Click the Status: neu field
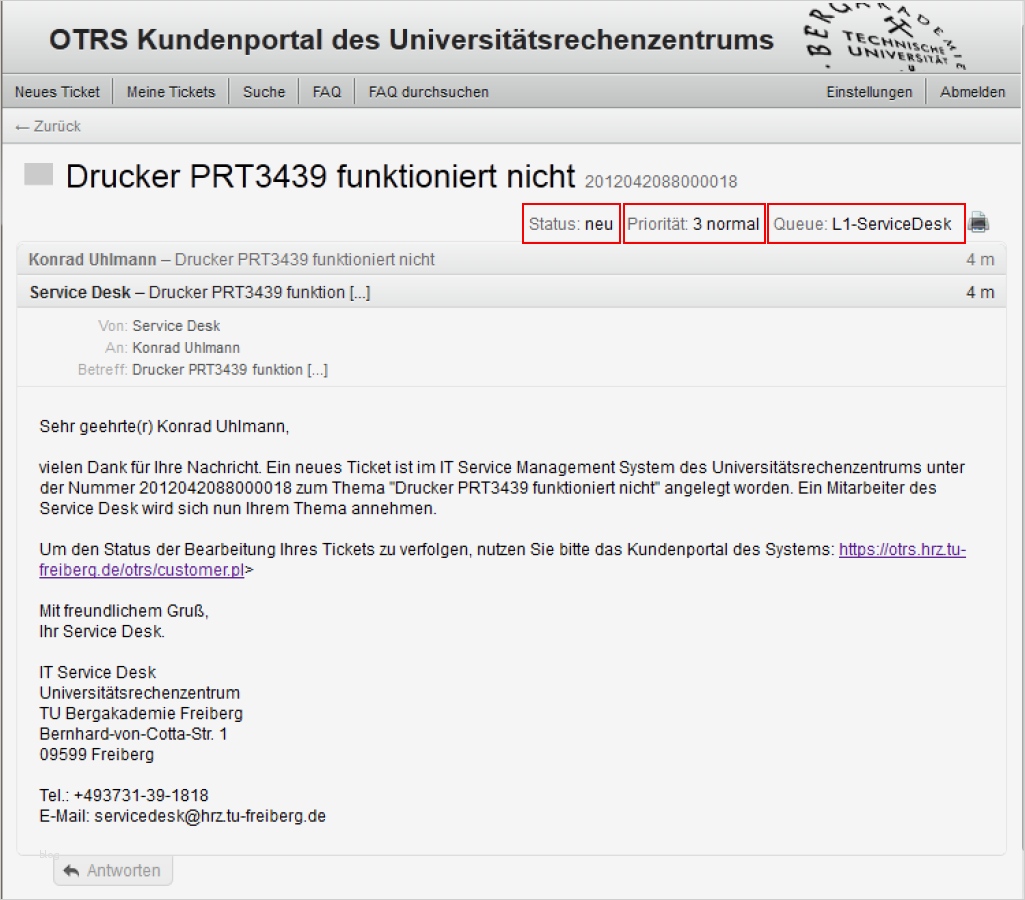This screenshot has height=900, width=1025. [571, 224]
